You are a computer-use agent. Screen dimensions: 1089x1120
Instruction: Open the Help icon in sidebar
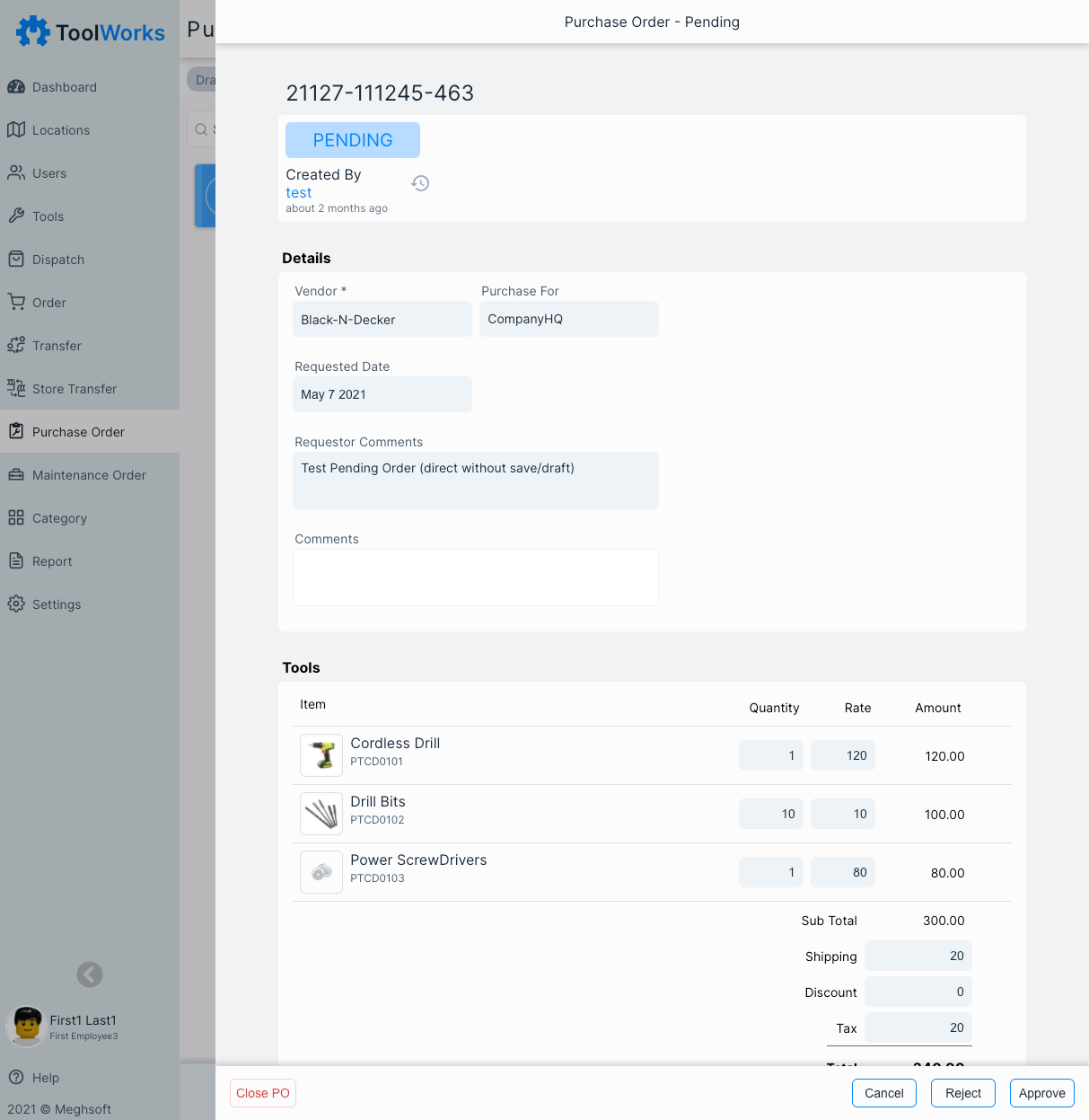16,1077
